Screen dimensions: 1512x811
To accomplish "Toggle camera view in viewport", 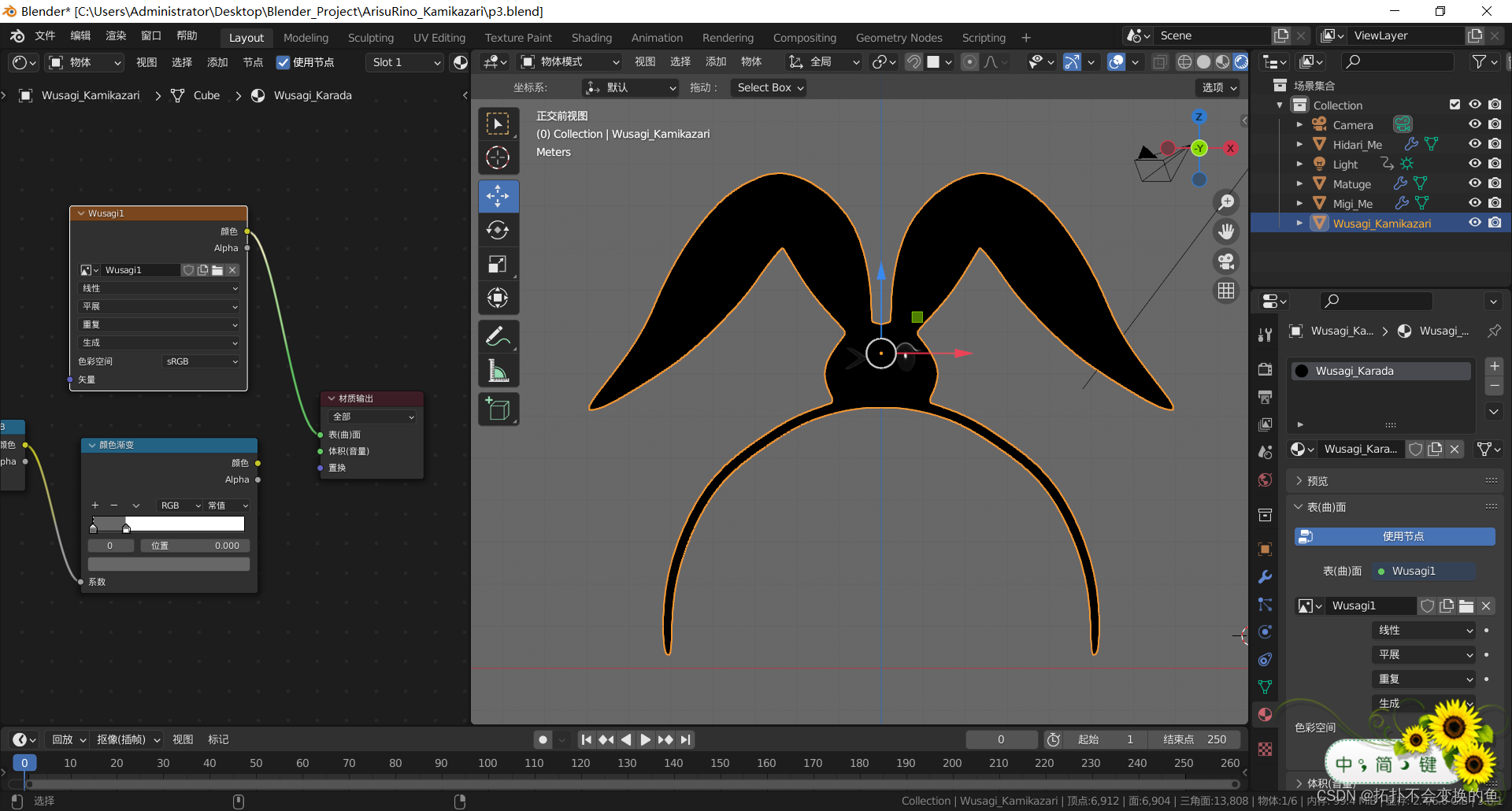I will pyautogui.click(x=1226, y=261).
